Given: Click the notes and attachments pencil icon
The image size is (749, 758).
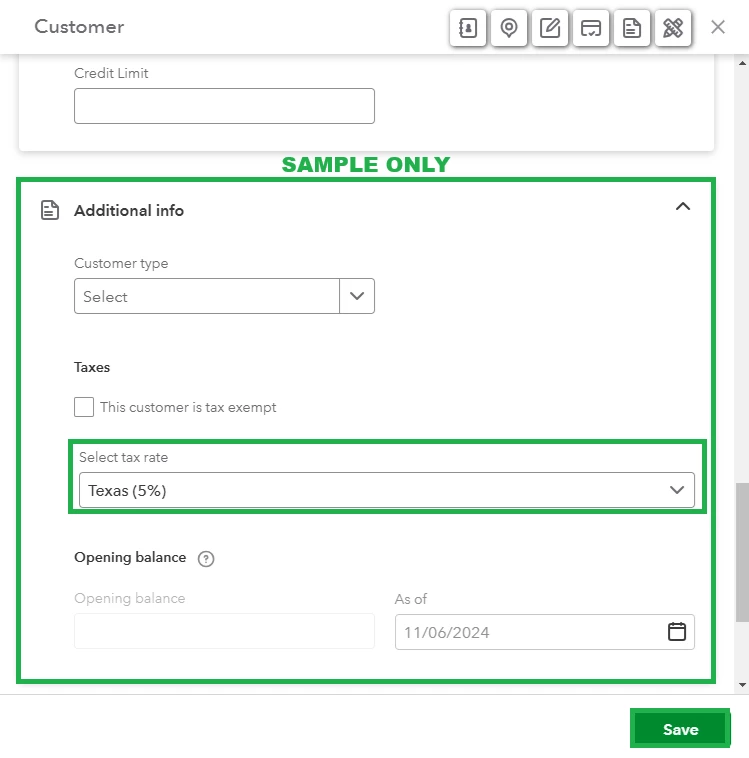Looking at the screenshot, I should click(550, 28).
